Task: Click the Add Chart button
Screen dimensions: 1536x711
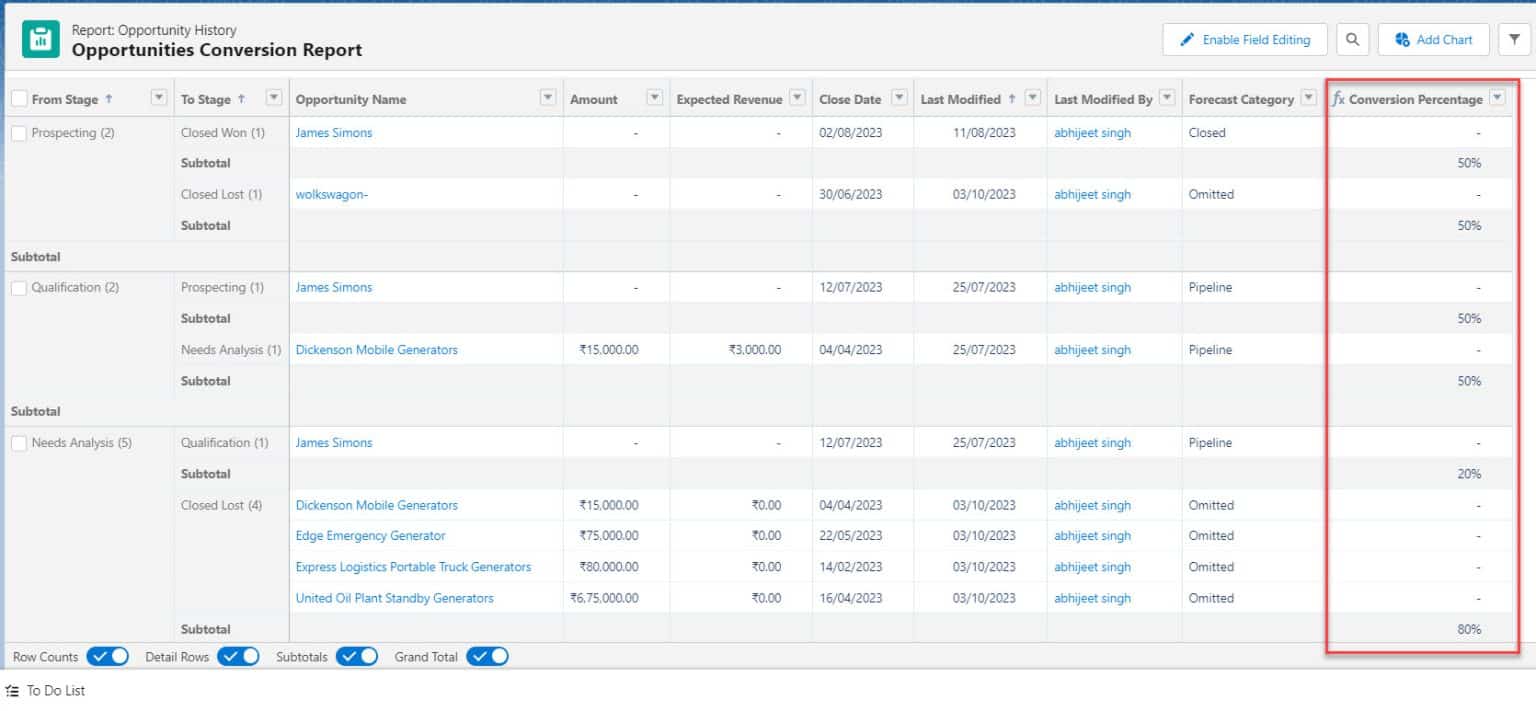Action: point(1433,39)
